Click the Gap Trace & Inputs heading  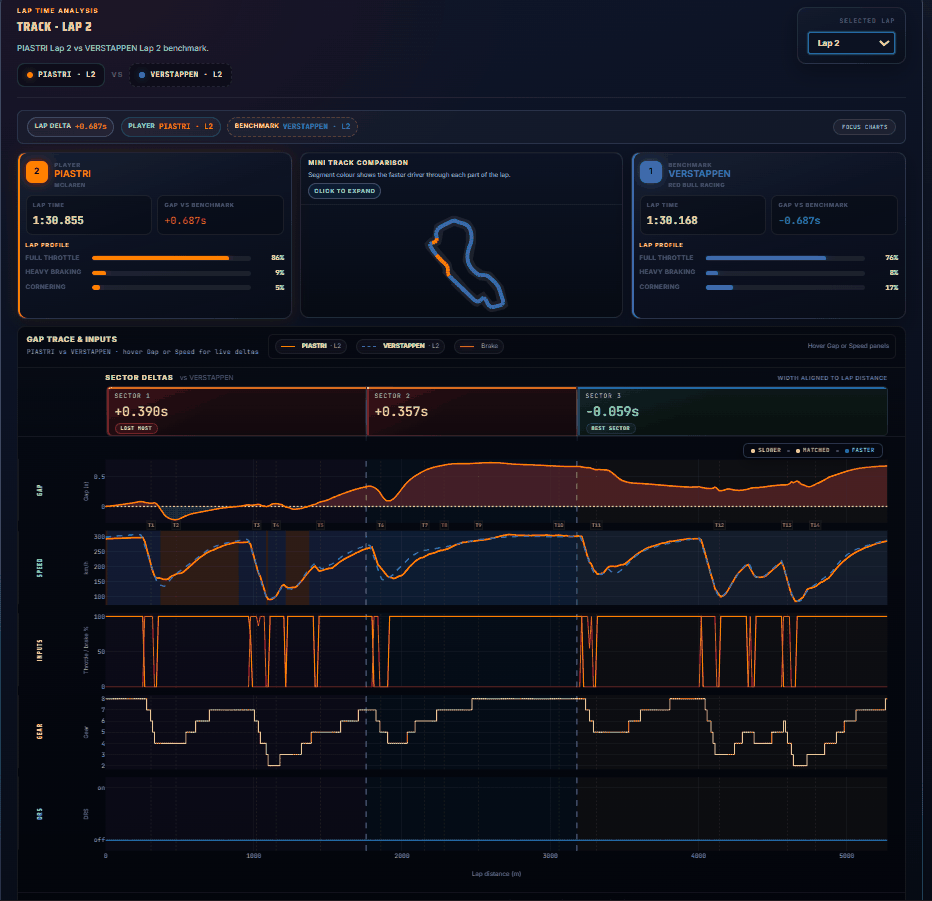point(72,339)
